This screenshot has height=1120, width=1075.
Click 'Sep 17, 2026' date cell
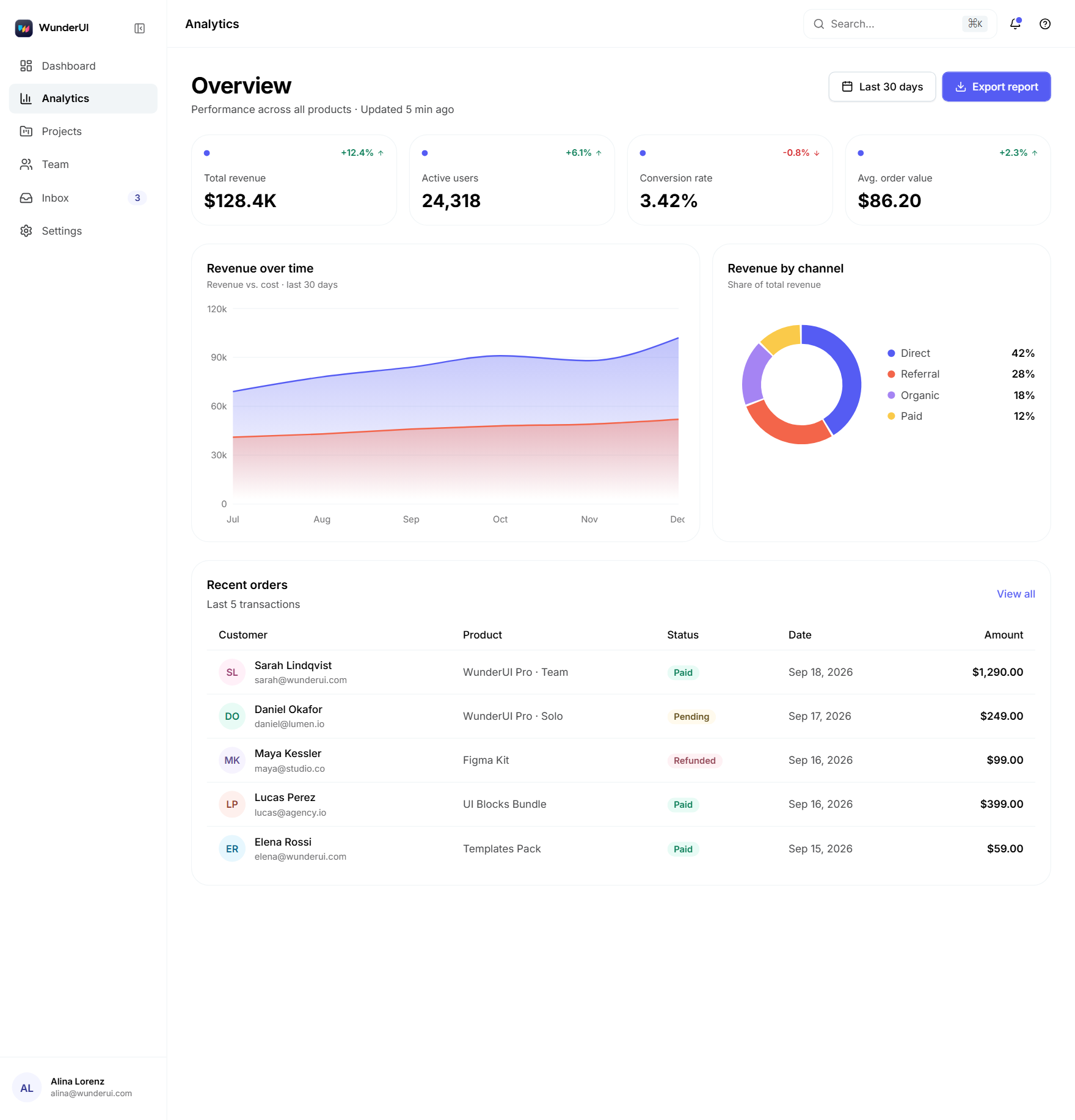[820, 716]
